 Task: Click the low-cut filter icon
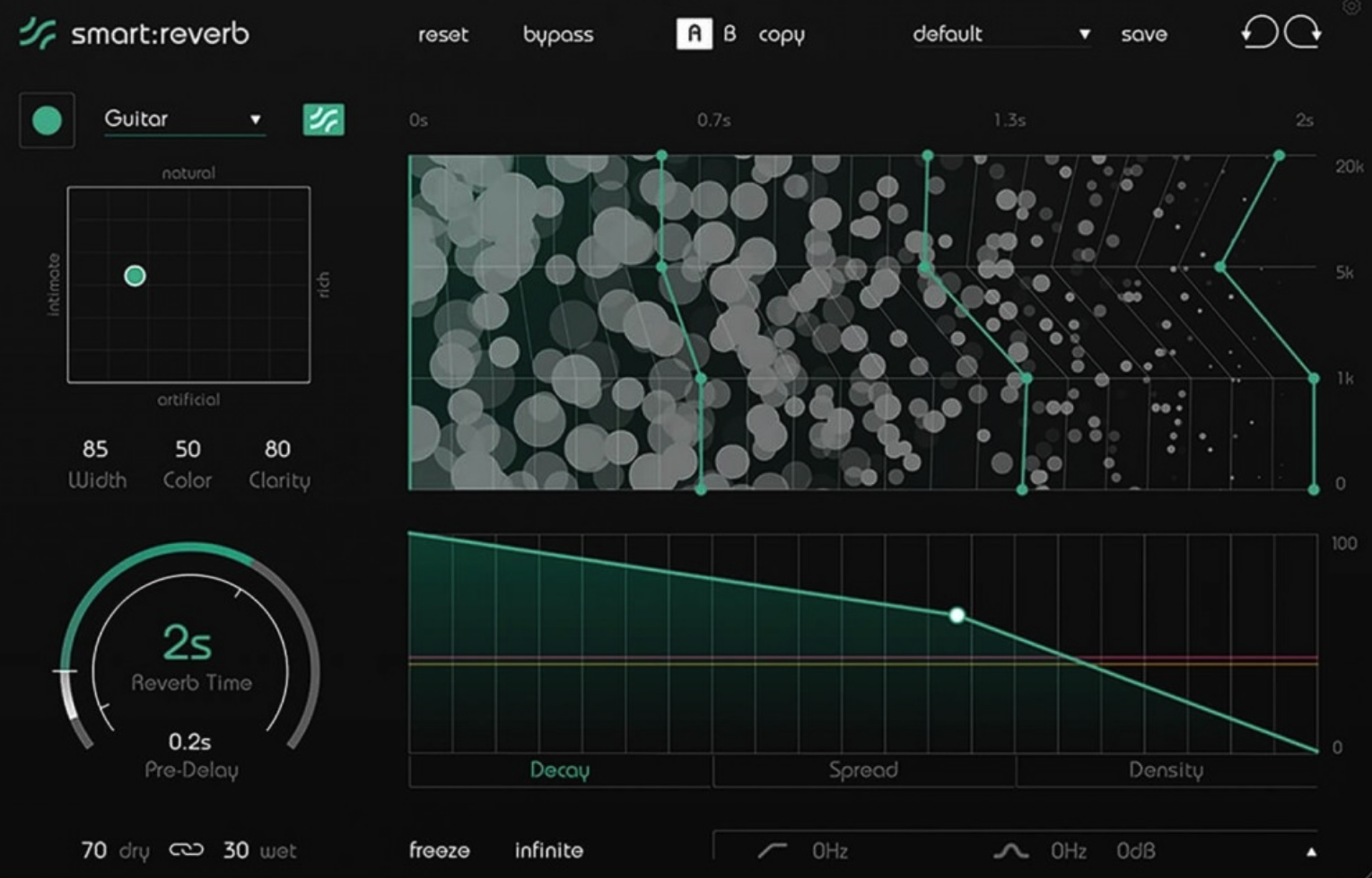(x=773, y=850)
